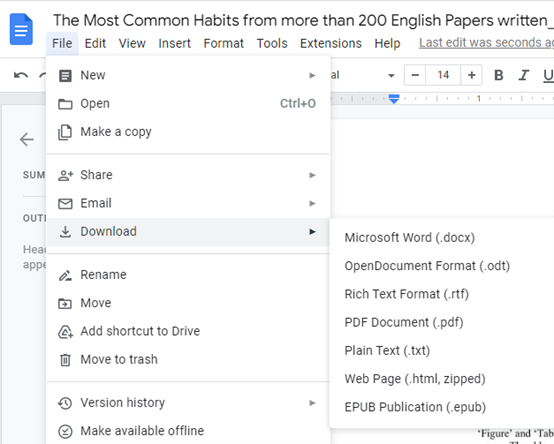Viewport: 554px width, 444px height.
Task: Open the Help menu
Action: 387,43
